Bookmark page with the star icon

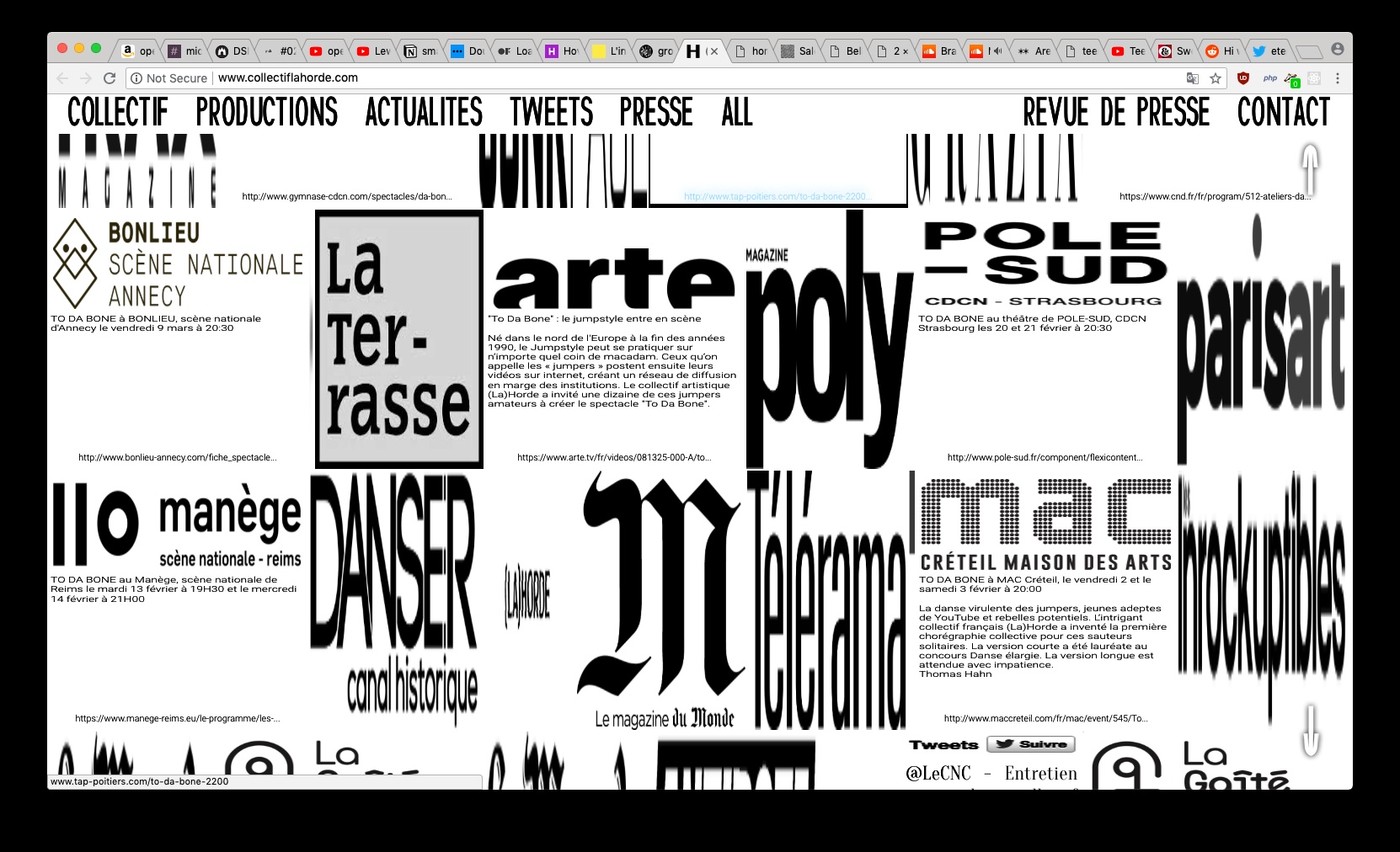pyautogui.click(x=1216, y=78)
